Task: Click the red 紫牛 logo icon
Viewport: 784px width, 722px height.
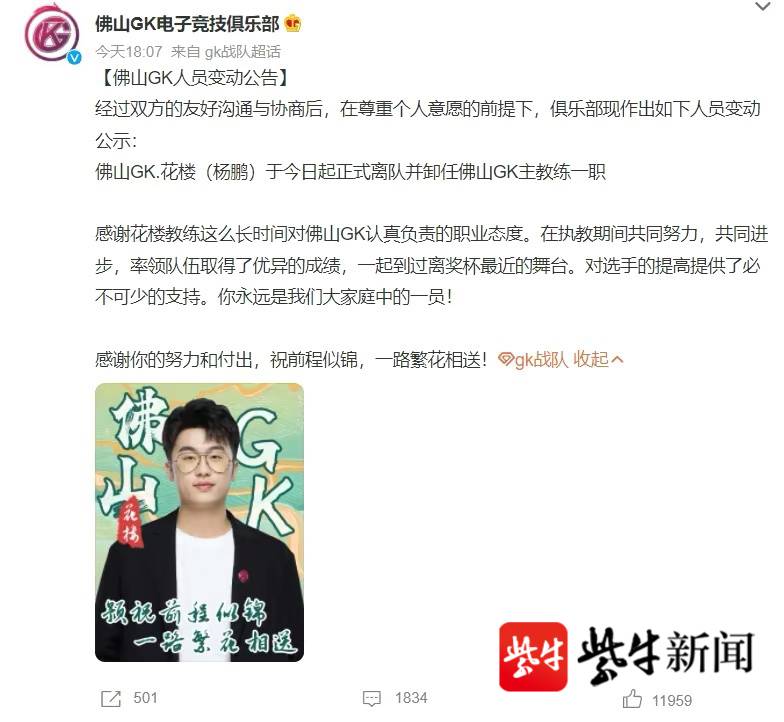Action: click(533, 656)
